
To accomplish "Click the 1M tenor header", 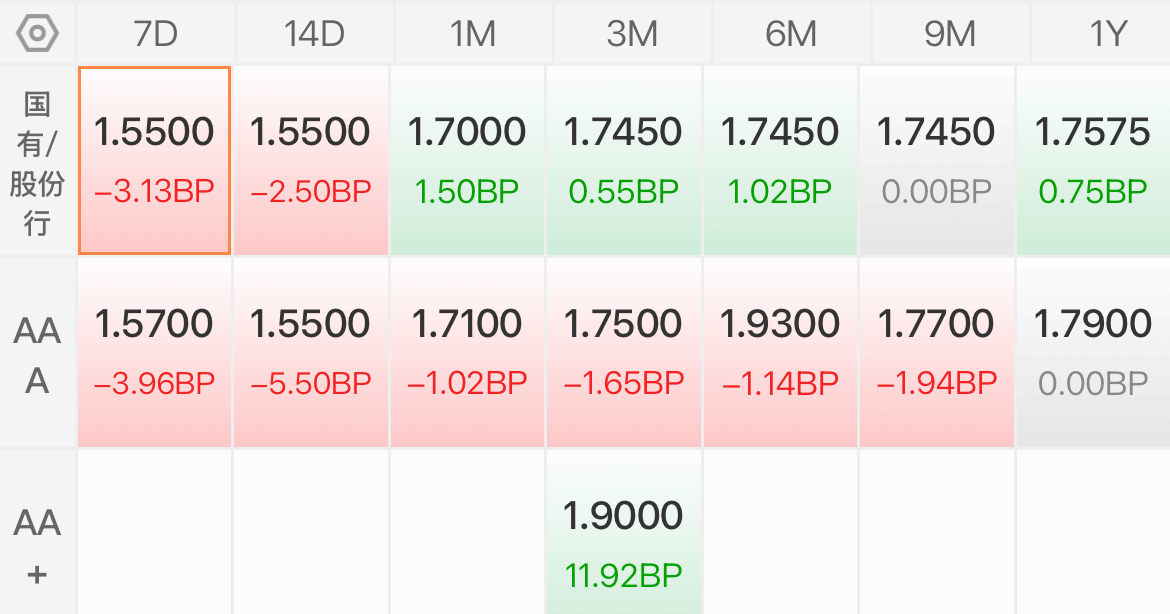I will [x=472, y=34].
